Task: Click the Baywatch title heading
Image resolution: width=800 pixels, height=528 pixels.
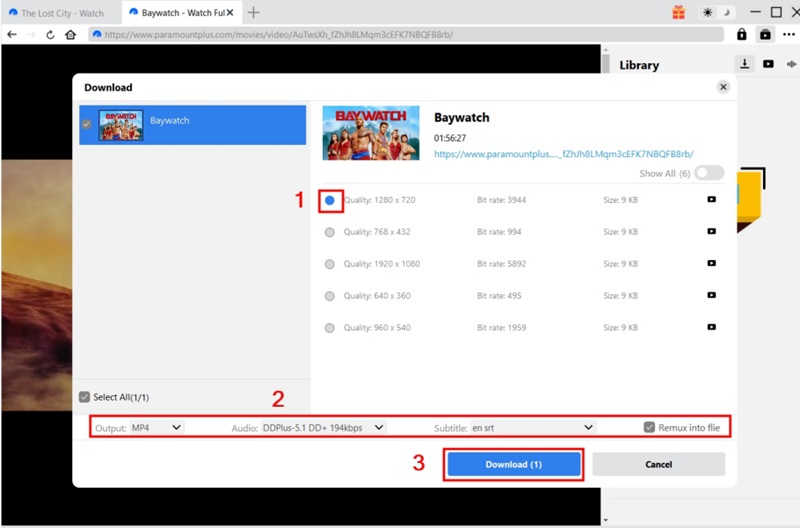Action: (461, 117)
